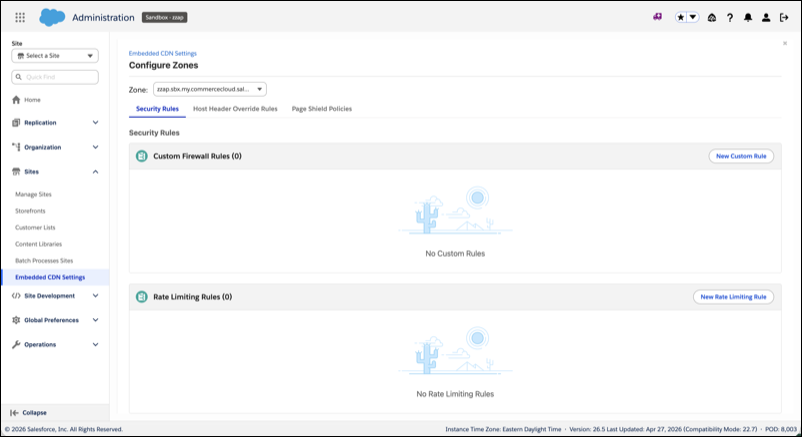This screenshot has height=437, width=802.
Task: Click the Sites storefront icon
Action: pos(16,171)
